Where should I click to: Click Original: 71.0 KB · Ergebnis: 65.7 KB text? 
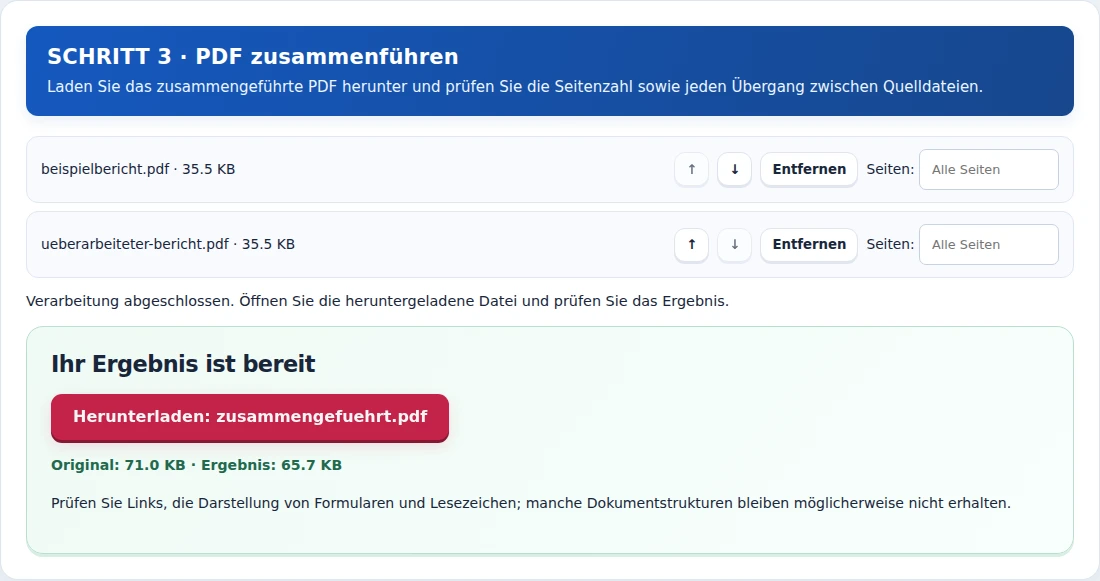(x=196, y=465)
